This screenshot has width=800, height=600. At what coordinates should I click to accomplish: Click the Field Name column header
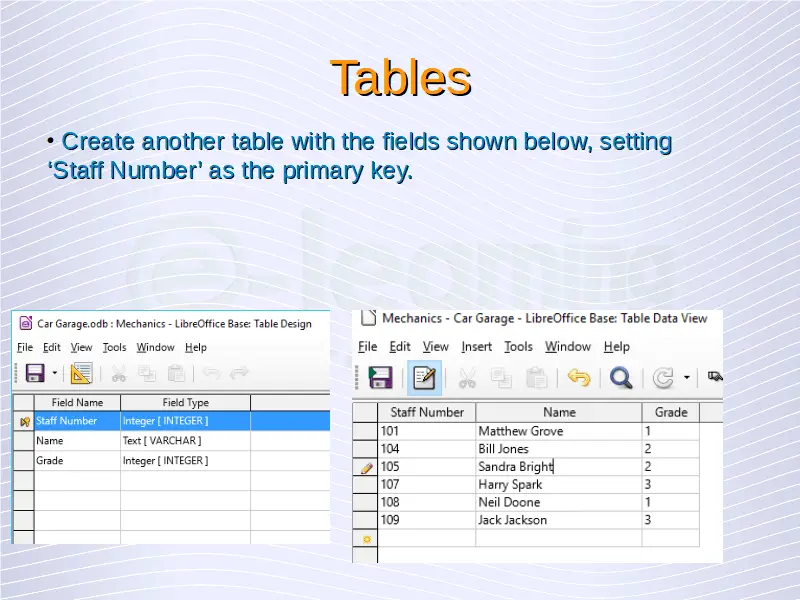(x=77, y=403)
